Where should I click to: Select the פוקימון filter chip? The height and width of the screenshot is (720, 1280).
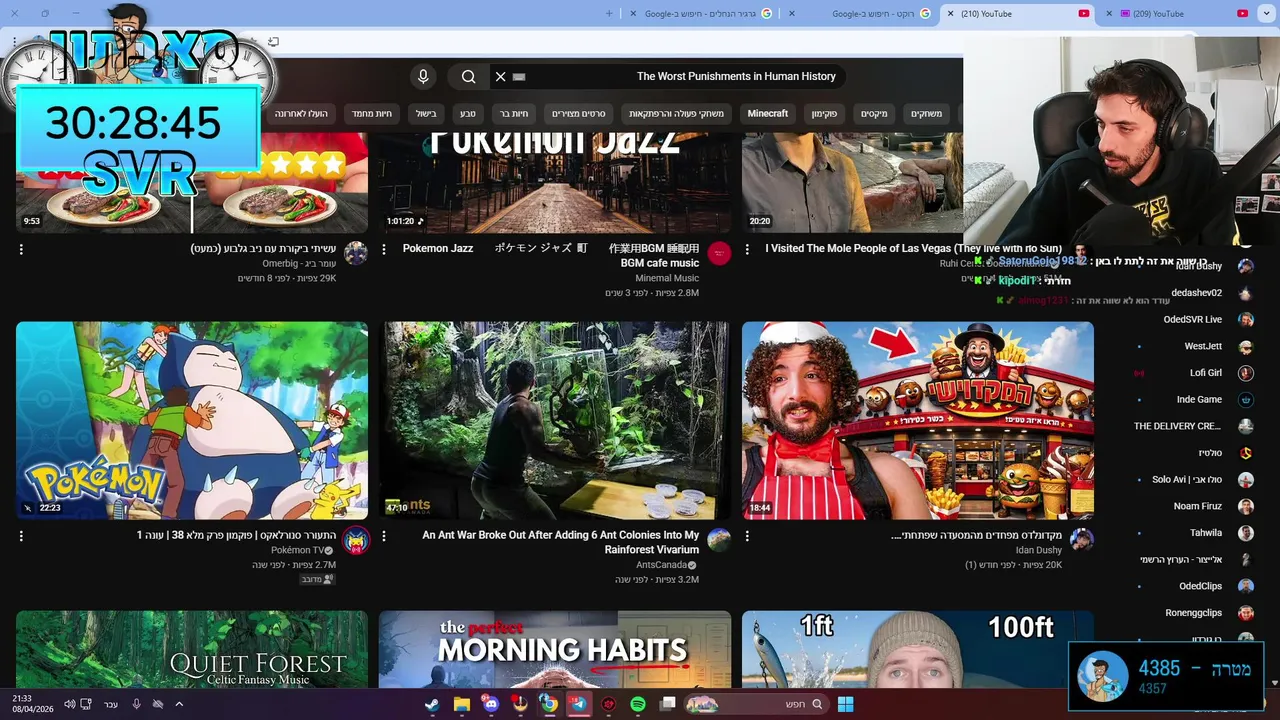(x=824, y=114)
